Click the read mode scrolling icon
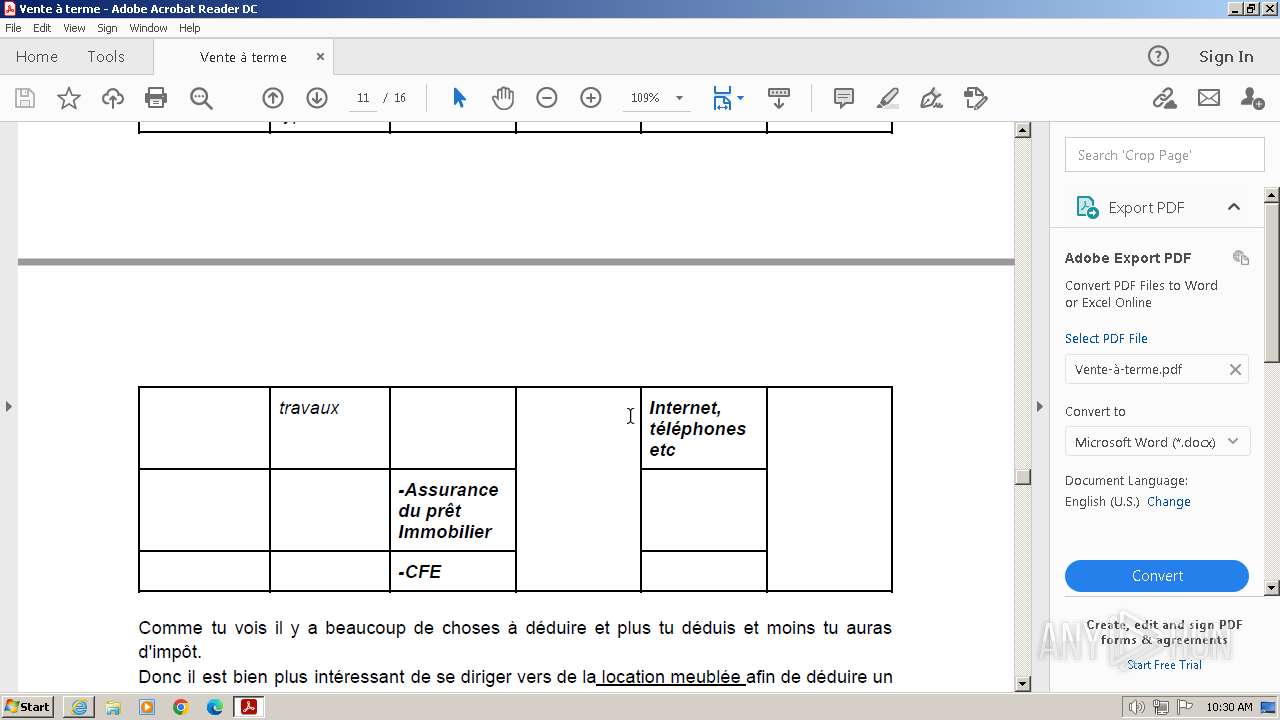The height and width of the screenshot is (720, 1280). coord(779,98)
